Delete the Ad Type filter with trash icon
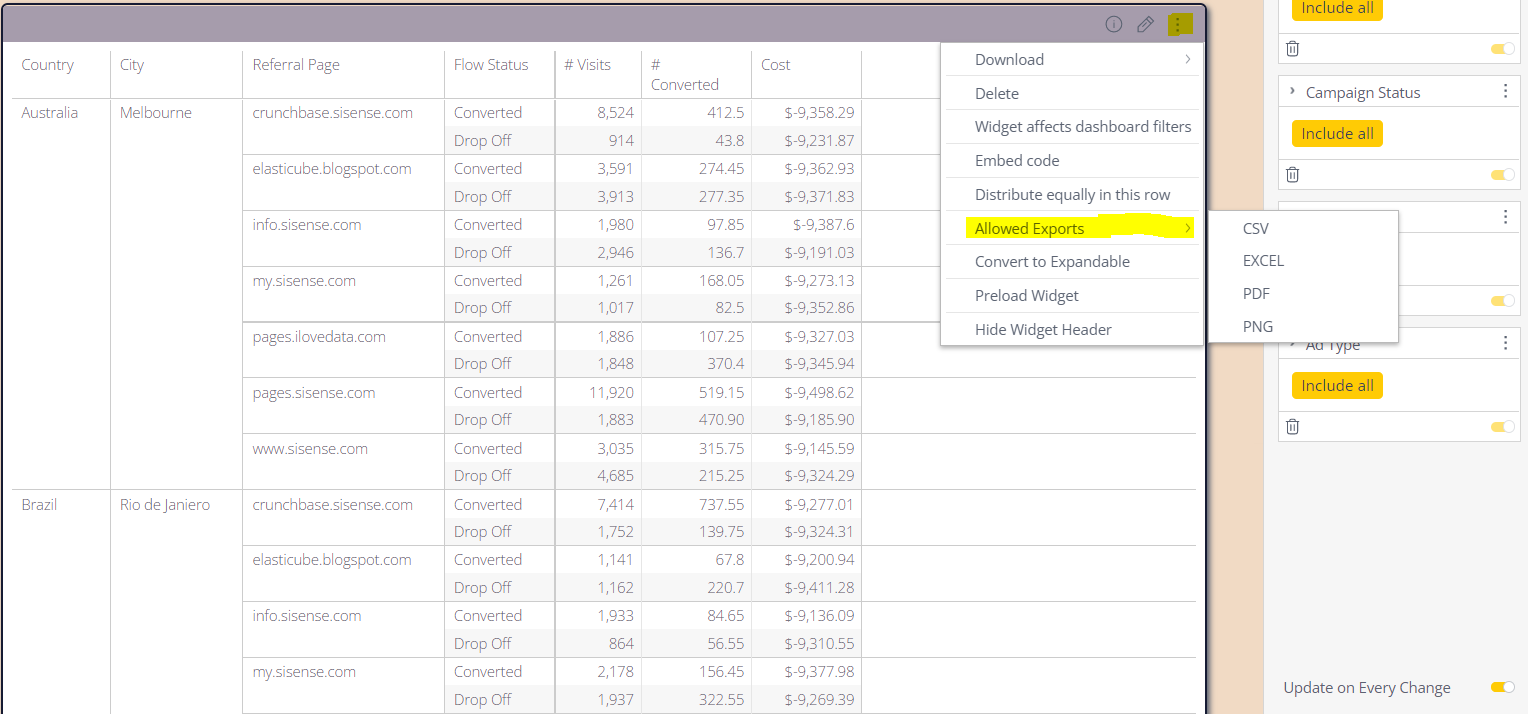Viewport: 1528px width, 714px height. [1292, 426]
